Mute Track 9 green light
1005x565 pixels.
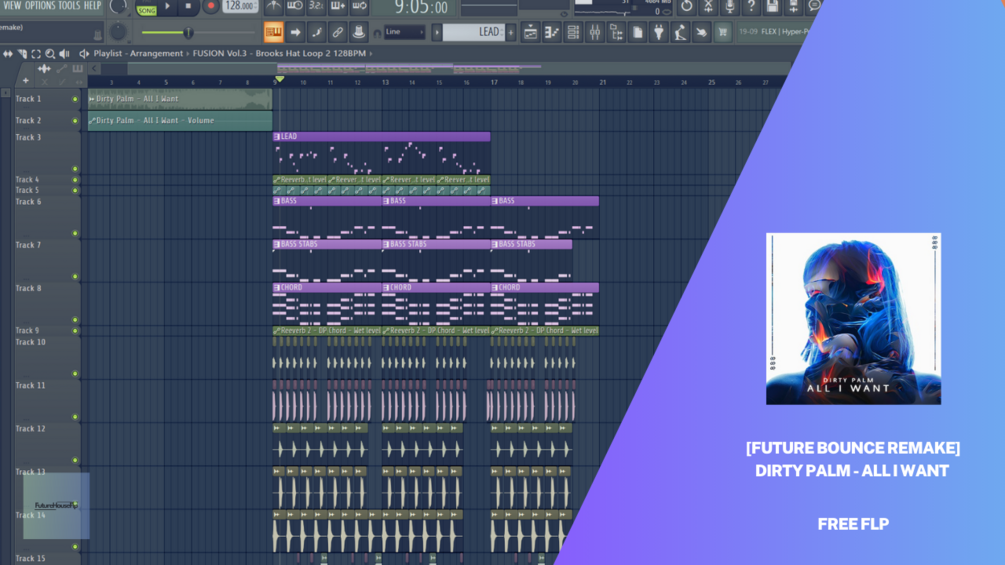point(75,331)
